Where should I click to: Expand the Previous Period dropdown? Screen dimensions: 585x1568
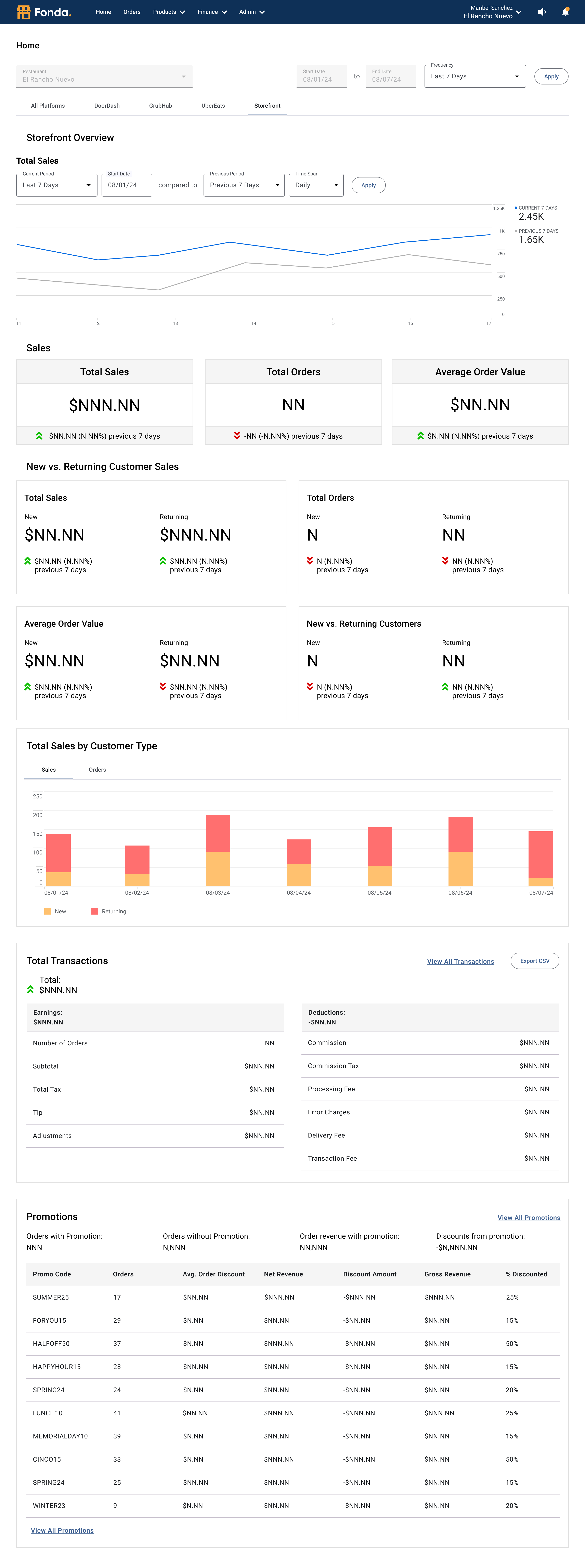244,185
